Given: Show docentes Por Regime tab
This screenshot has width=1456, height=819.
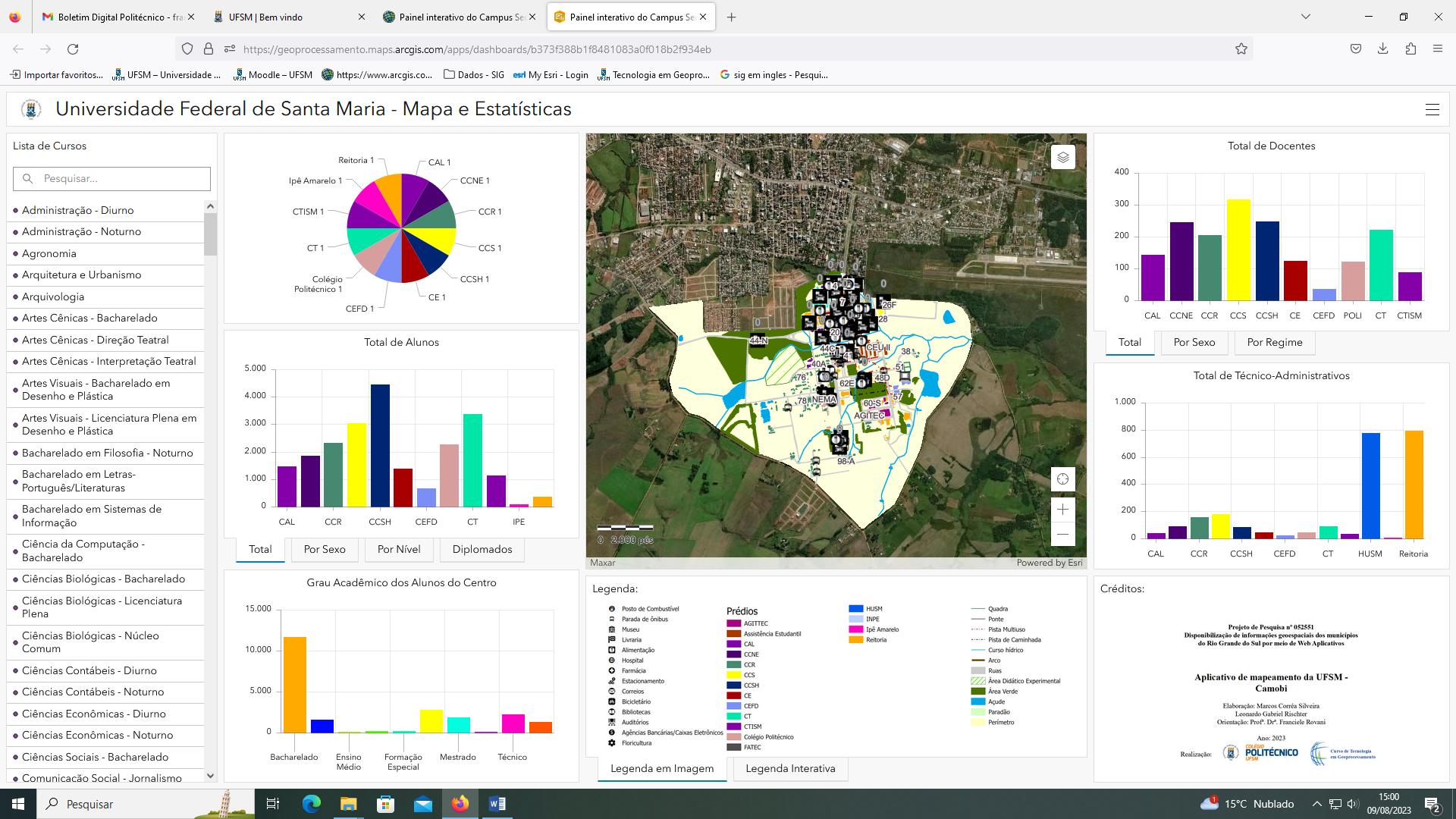Looking at the screenshot, I should click(x=1274, y=342).
